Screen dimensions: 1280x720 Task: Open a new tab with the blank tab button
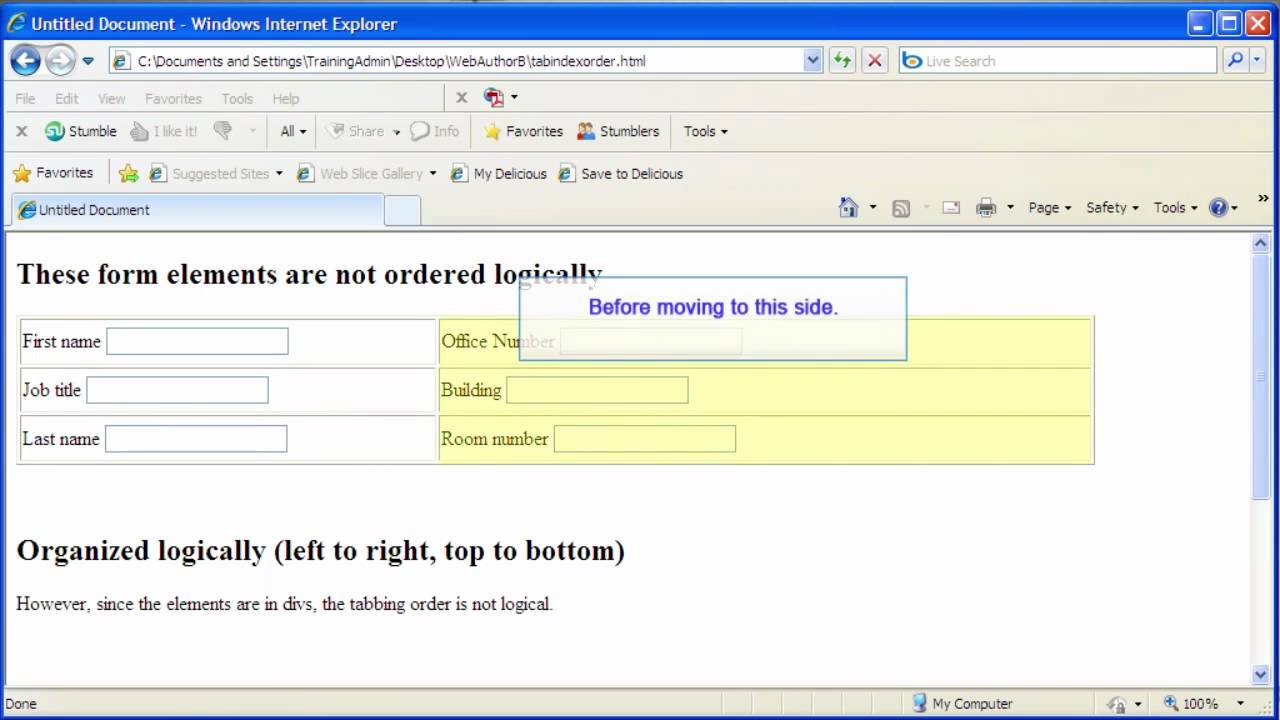point(402,210)
